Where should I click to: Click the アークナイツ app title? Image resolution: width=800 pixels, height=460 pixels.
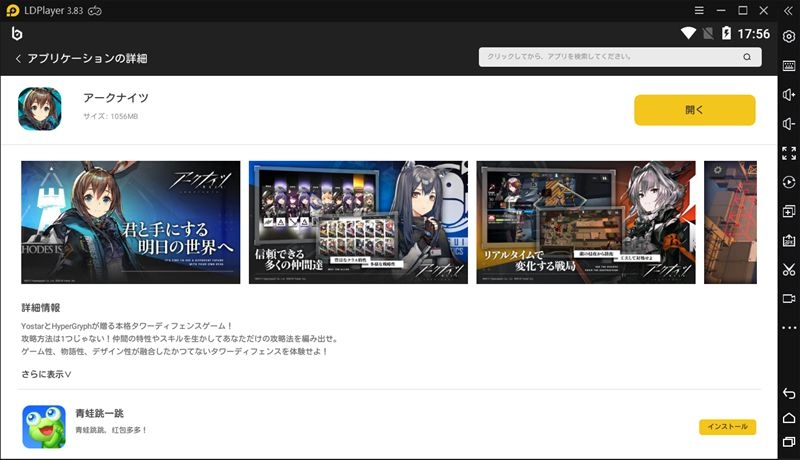click(116, 98)
